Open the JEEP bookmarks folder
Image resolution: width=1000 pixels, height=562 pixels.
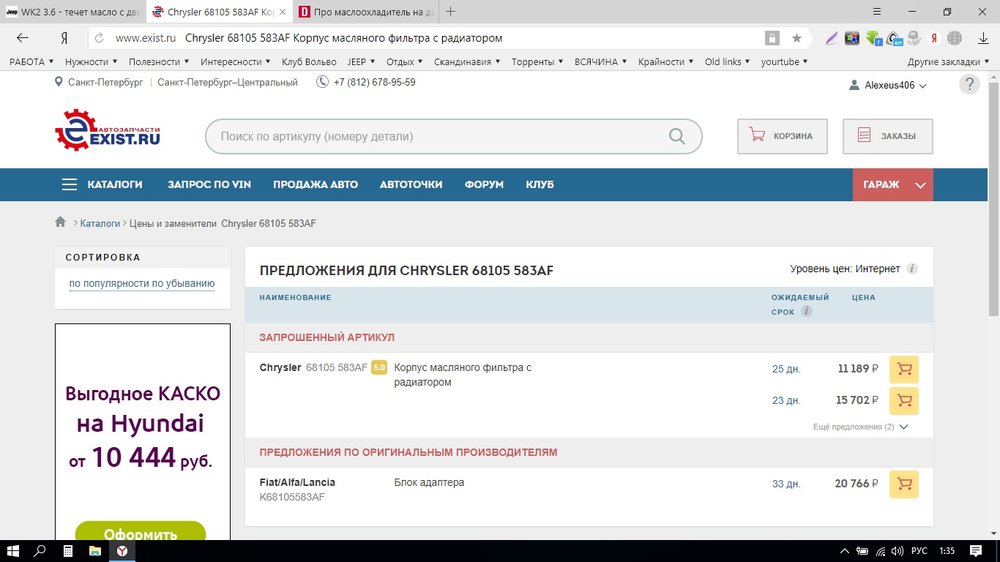click(361, 62)
